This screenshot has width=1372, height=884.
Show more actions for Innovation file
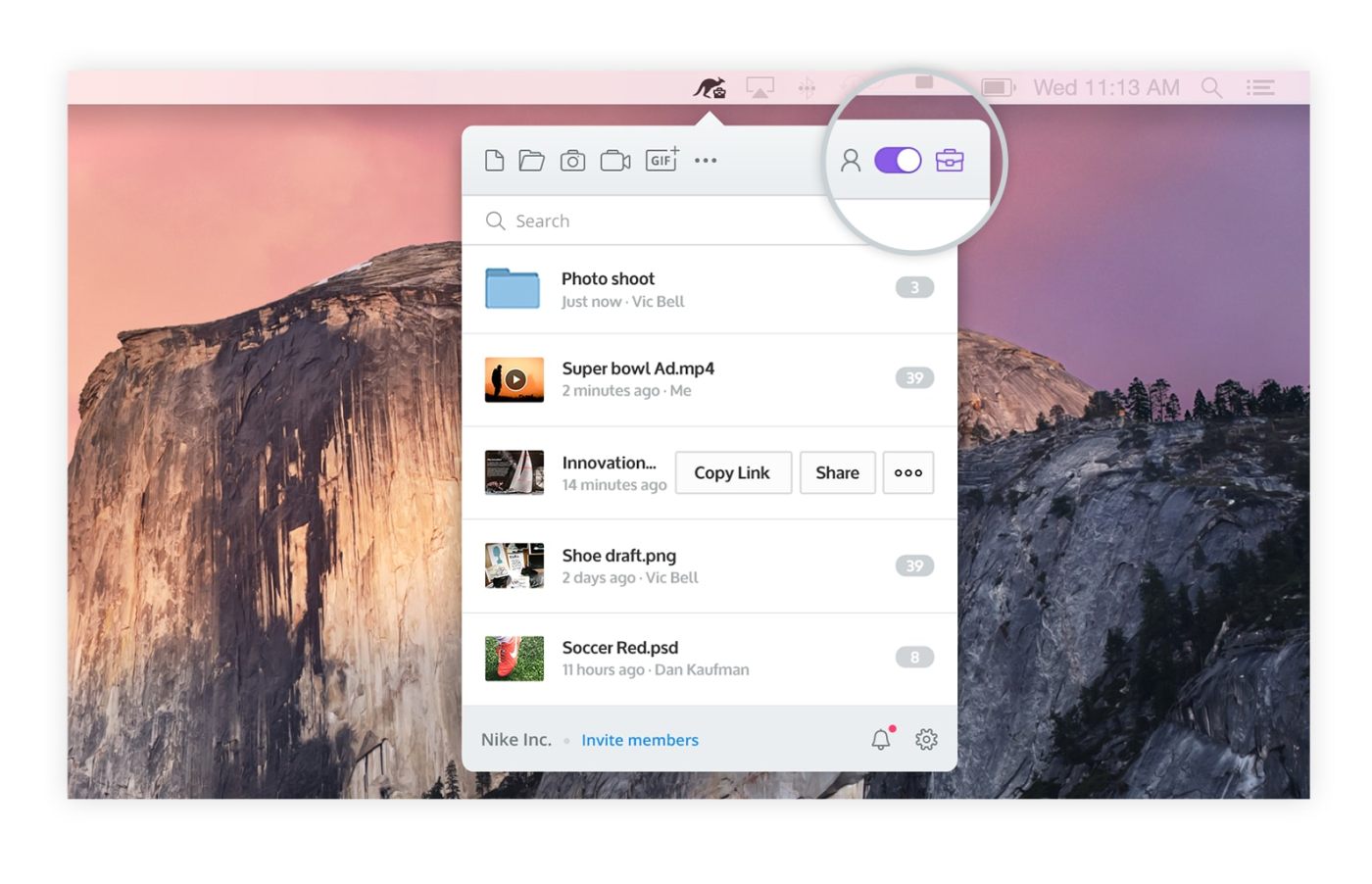pyautogui.click(x=907, y=472)
